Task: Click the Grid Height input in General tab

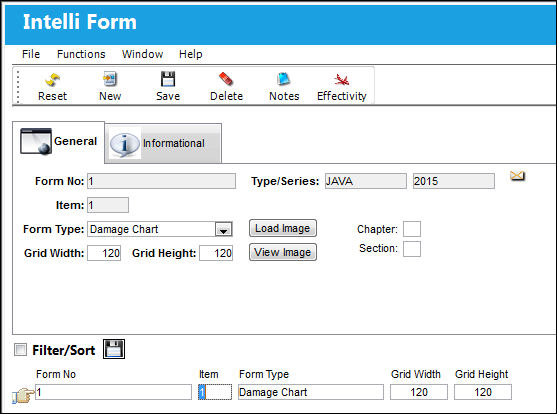Action: click(216, 253)
